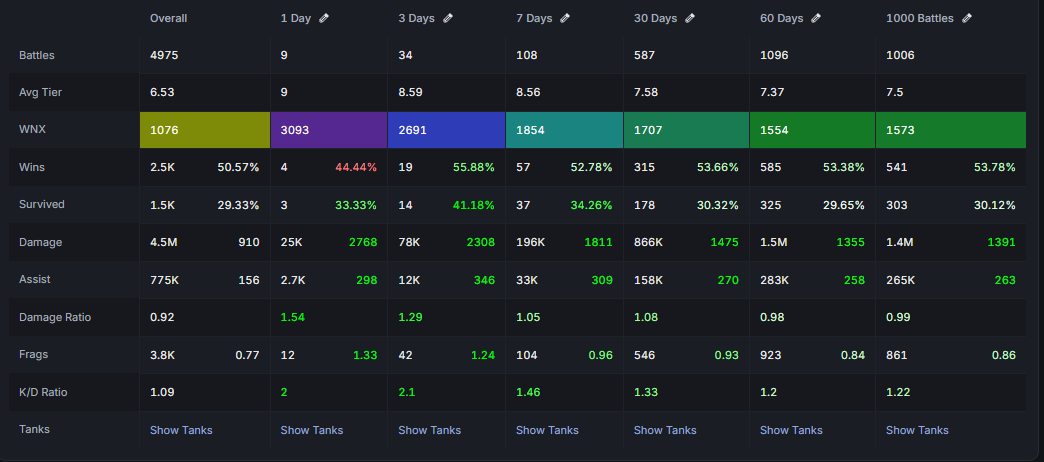This screenshot has height=462, width=1044.
Task: Show Tanks for the 1000 Battles column
Action: tap(917, 430)
